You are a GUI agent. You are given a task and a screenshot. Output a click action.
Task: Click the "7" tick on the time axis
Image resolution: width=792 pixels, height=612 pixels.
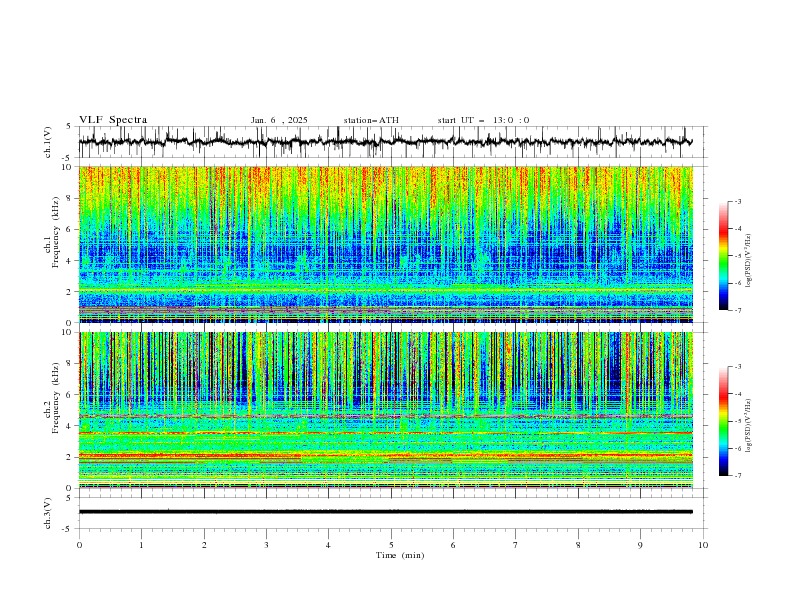[516, 545]
